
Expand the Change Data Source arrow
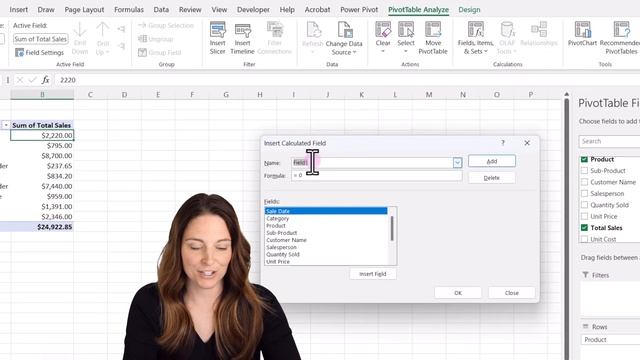[x=354, y=52]
